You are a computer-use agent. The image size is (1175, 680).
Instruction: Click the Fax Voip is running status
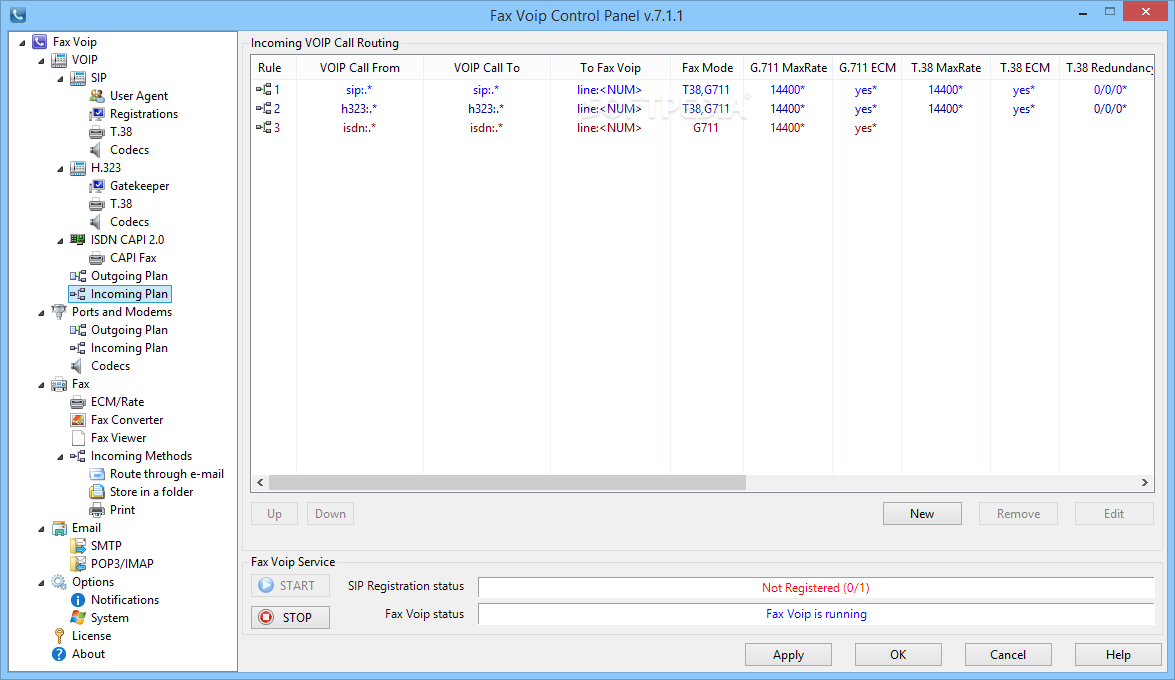(x=816, y=614)
